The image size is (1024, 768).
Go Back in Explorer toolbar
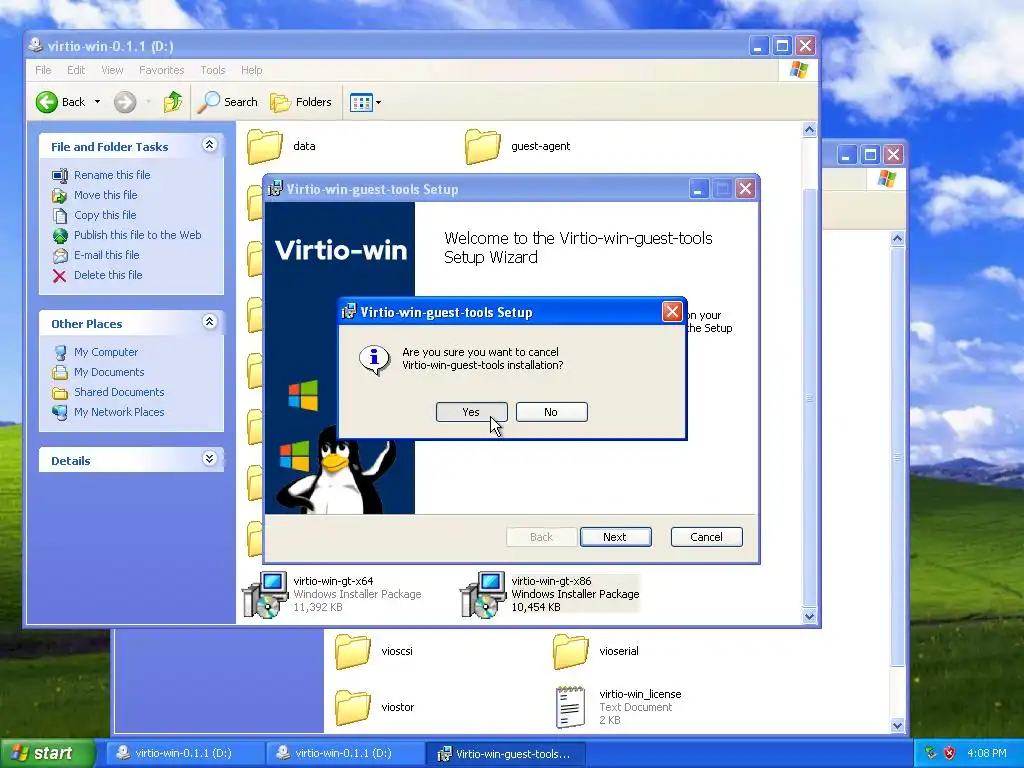(61, 102)
